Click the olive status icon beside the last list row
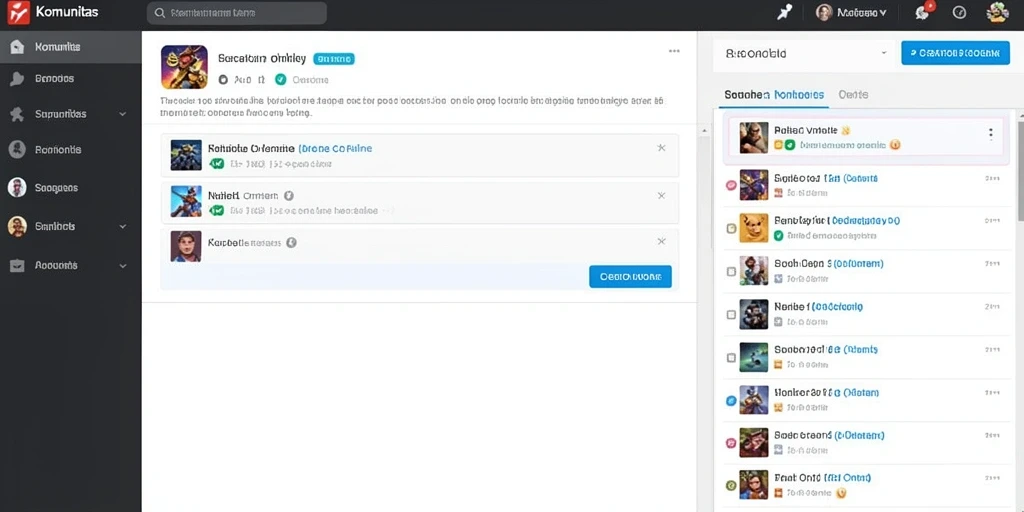This screenshot has width=1024, height=512. [731, 485]
